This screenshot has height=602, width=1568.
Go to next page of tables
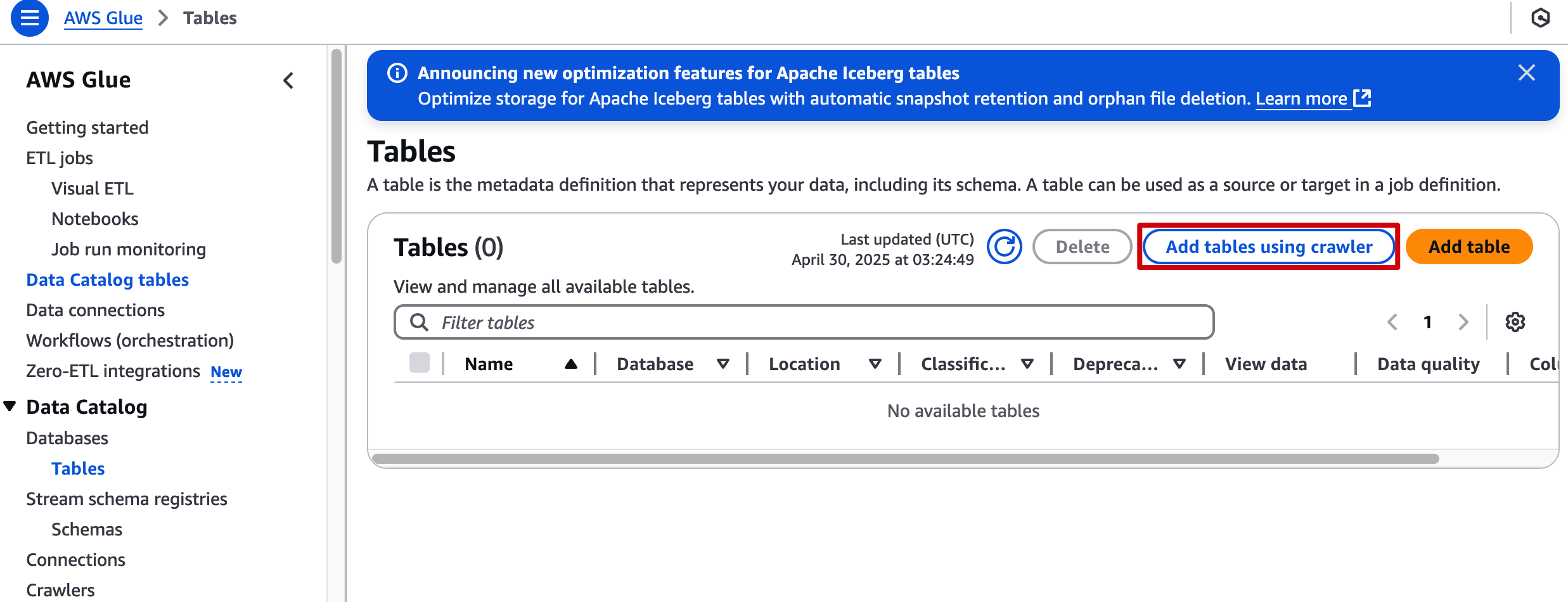coord(1463,322)
